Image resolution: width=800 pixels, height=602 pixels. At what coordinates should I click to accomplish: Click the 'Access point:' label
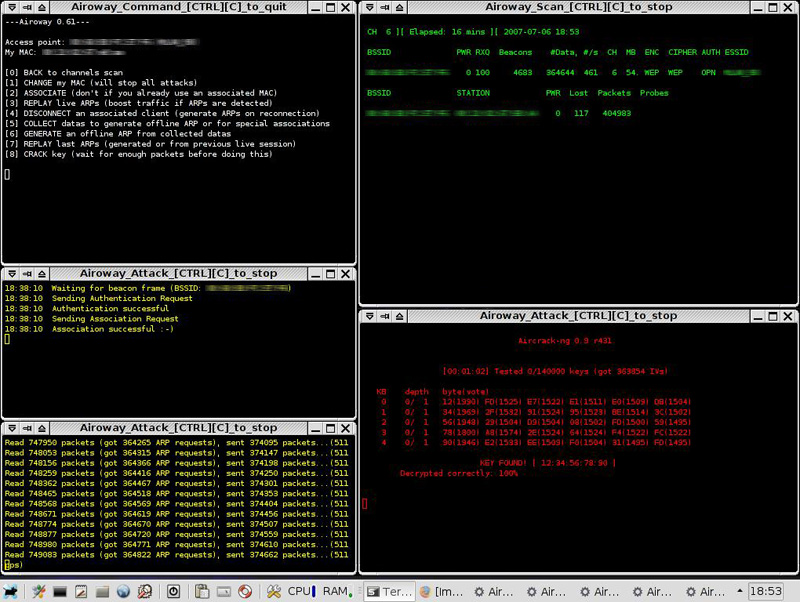click(x=35, y=42)
